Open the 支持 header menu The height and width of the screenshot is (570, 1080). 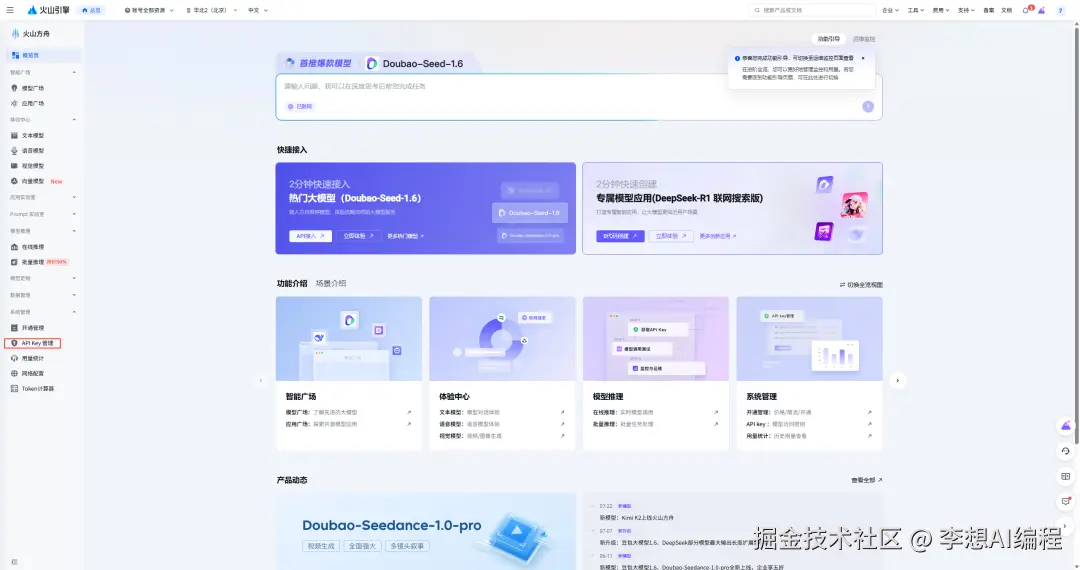tap(966, 10)
